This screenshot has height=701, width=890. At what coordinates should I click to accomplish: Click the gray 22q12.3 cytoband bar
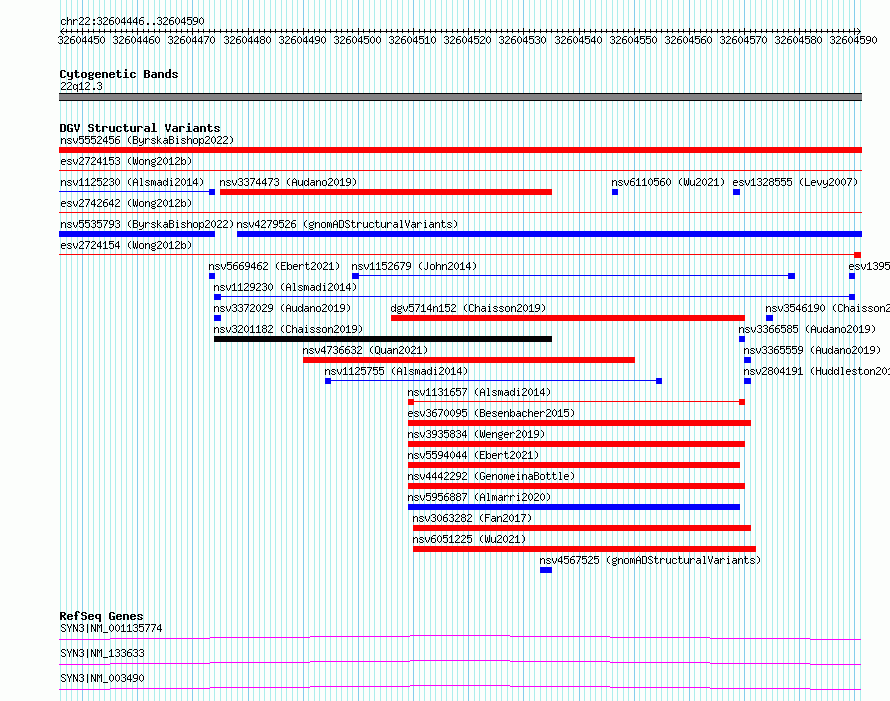[x=460, y=97]
